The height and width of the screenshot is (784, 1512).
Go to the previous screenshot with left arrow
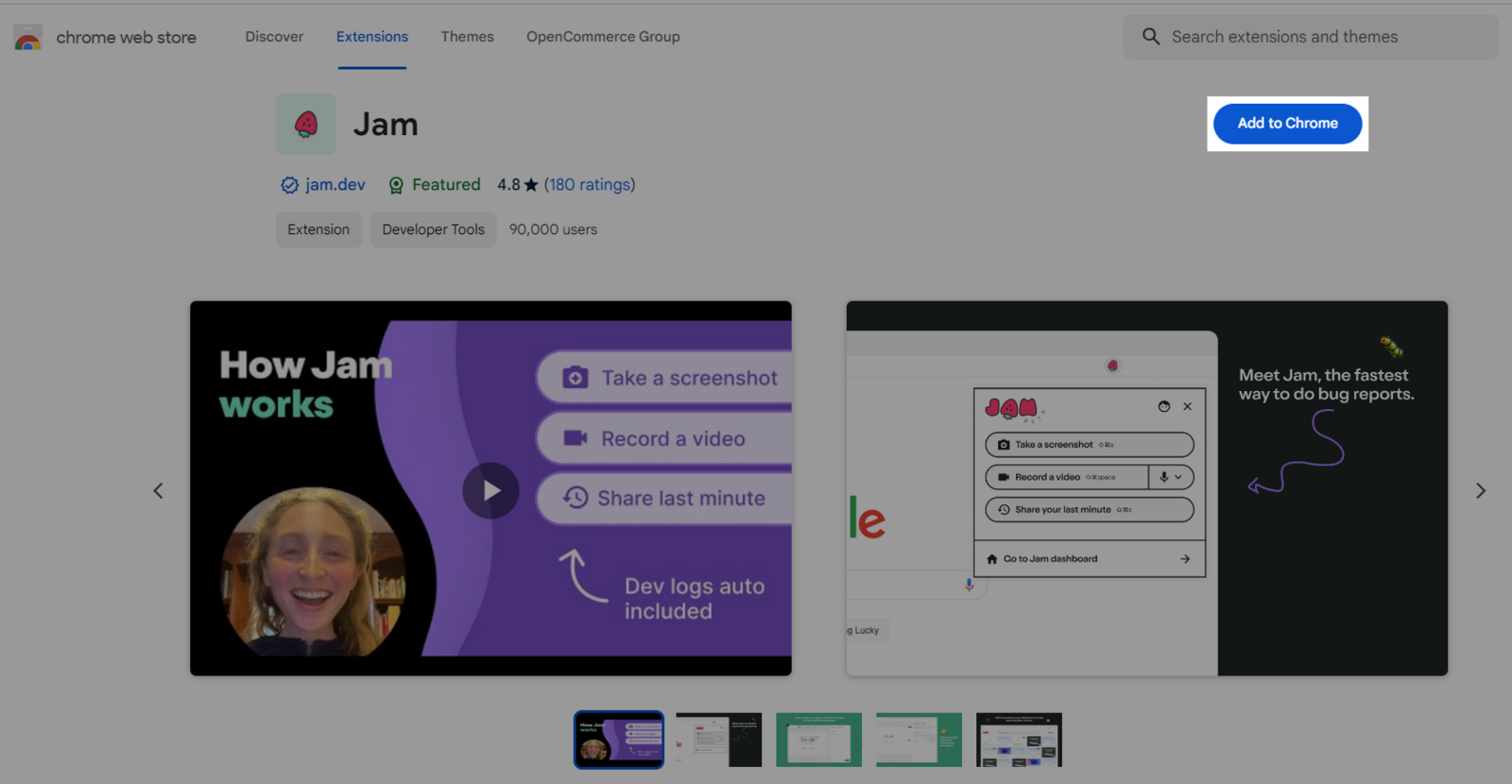[158, 490]
